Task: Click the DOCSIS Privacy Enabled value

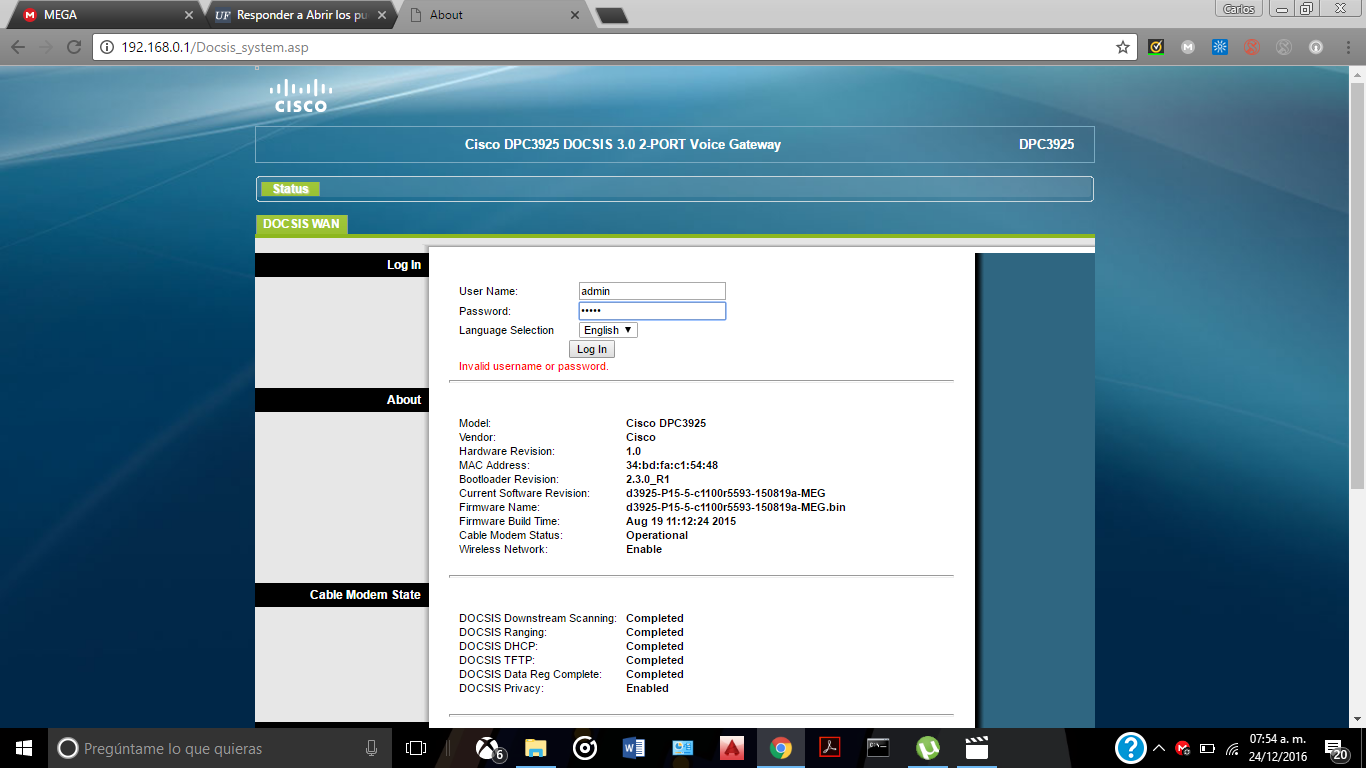Action: [x=647, y=688]
